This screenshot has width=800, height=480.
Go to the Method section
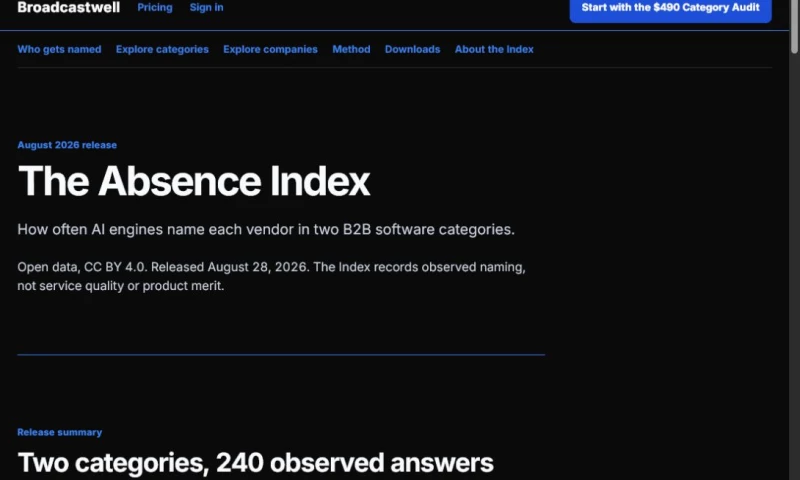(x=351, y=49)
